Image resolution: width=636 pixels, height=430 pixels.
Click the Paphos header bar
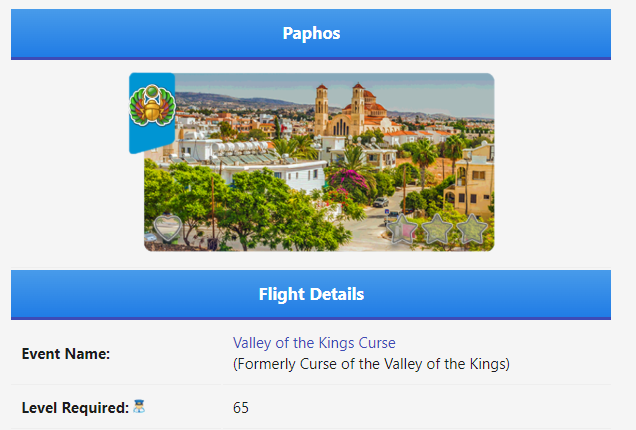tap(310, 34)
